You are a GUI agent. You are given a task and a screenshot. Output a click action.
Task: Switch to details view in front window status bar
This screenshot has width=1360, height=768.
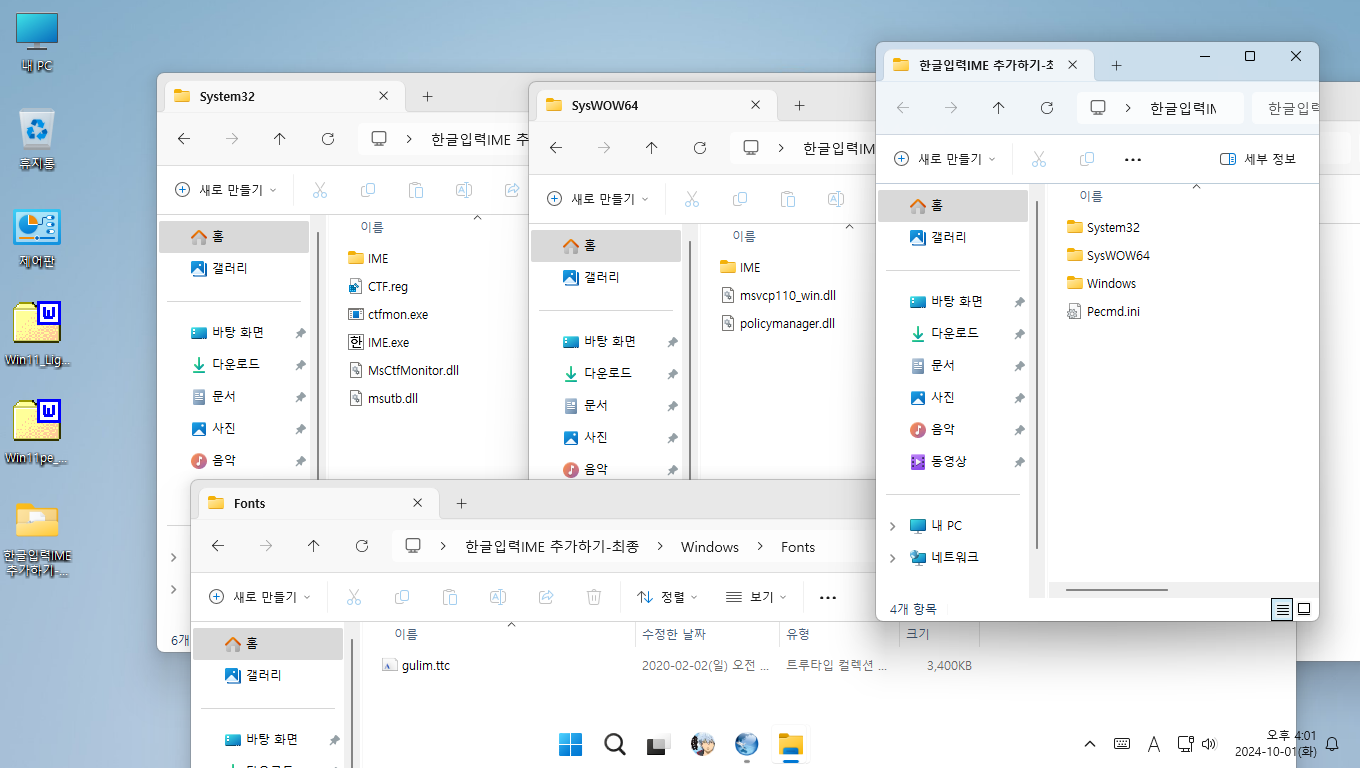coord(1283,609)
